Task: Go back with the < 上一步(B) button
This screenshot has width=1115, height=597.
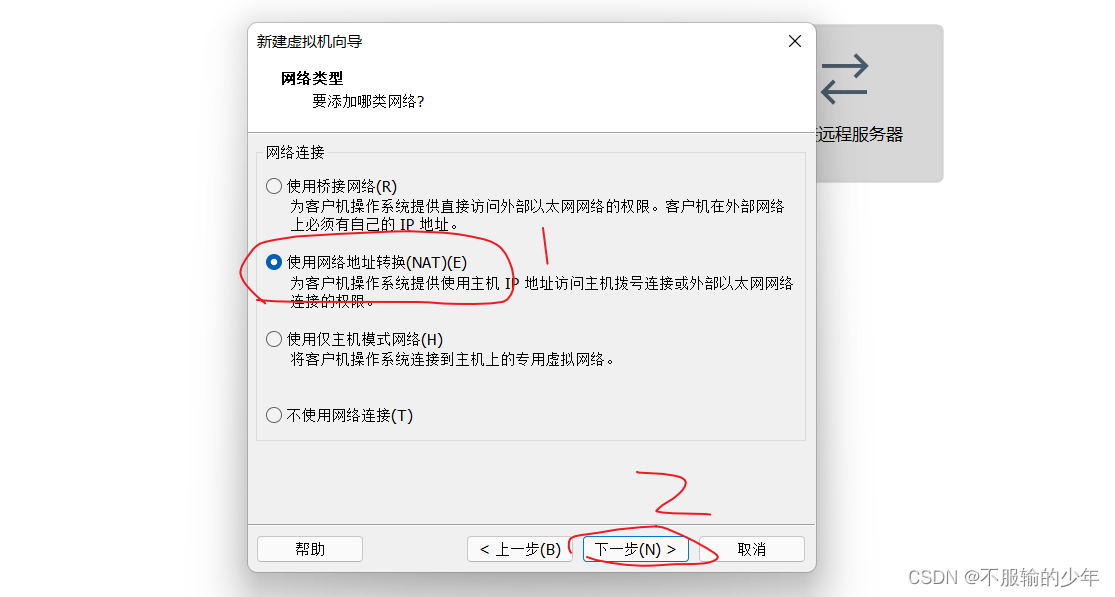Action: pyautogui.click(x=520, y=549)
